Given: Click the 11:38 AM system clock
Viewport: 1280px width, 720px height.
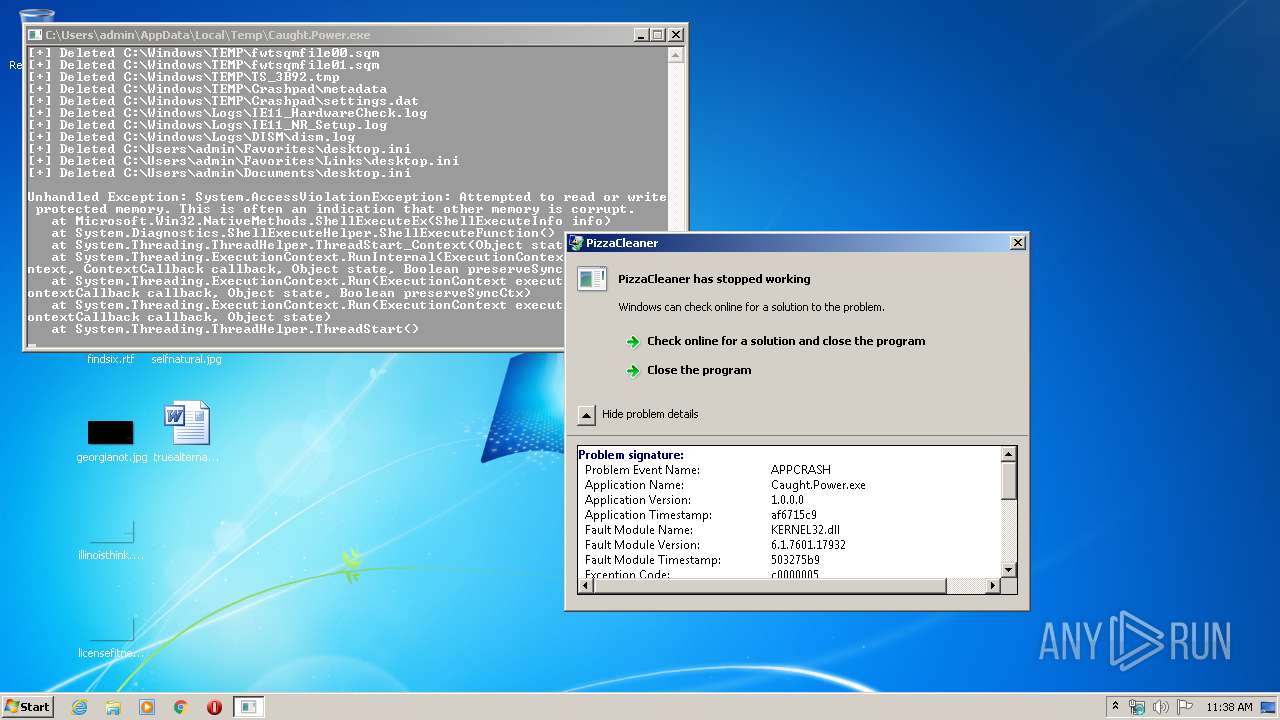Looking at the screenshot, I should (1229, 707).
